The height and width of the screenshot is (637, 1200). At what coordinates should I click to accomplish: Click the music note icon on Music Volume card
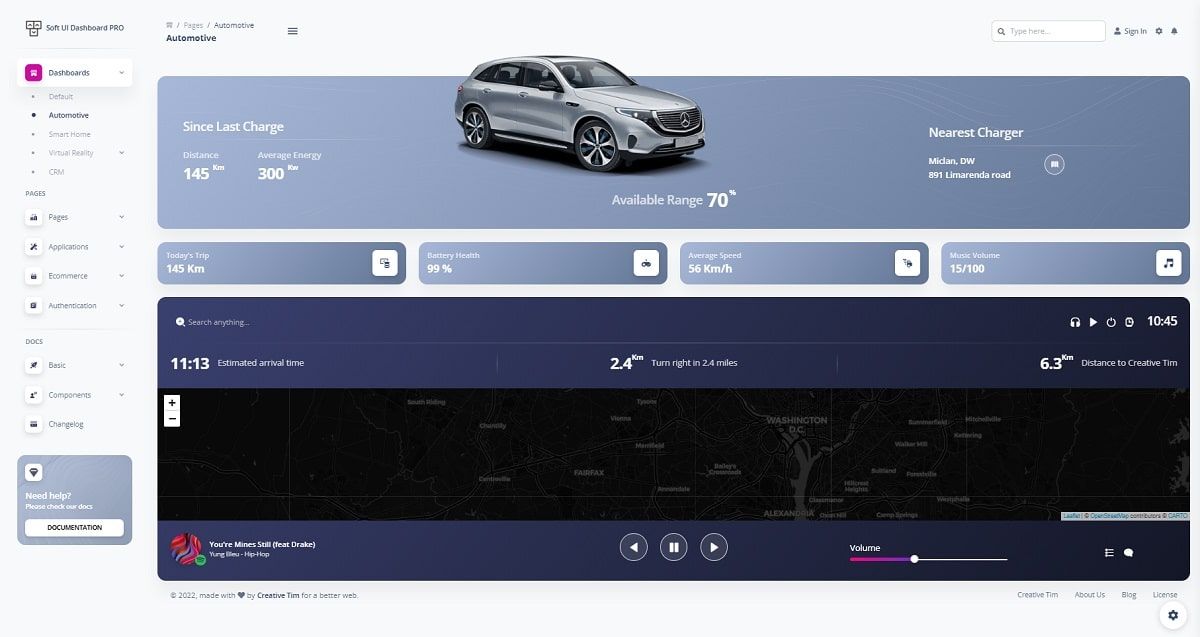(x=1168, y=262)
